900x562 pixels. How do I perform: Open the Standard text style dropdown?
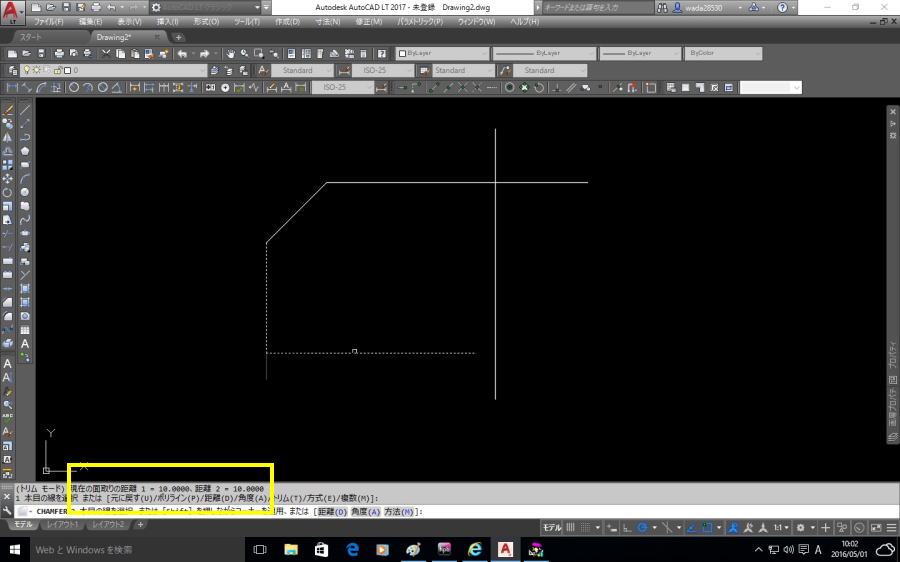click(x=301, y=70)
